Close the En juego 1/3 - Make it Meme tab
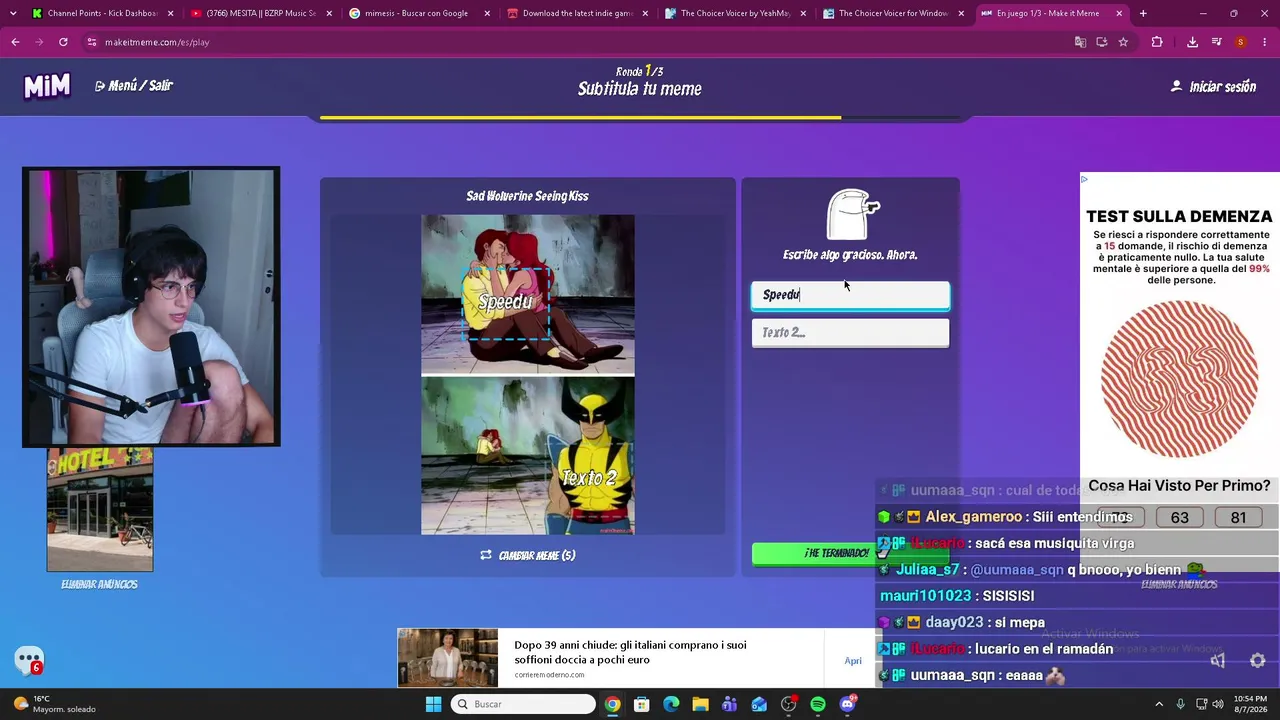 click(x=1119, y=14)
